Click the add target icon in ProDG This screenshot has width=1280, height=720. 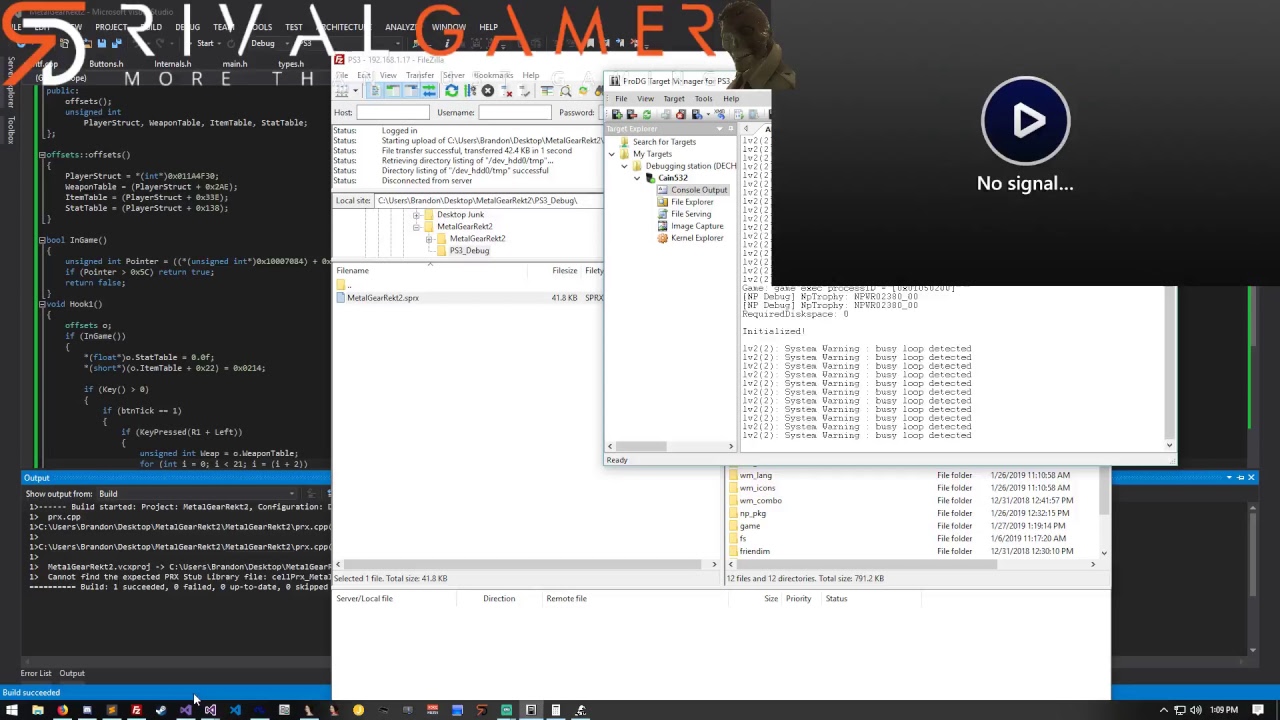[617, 114]
